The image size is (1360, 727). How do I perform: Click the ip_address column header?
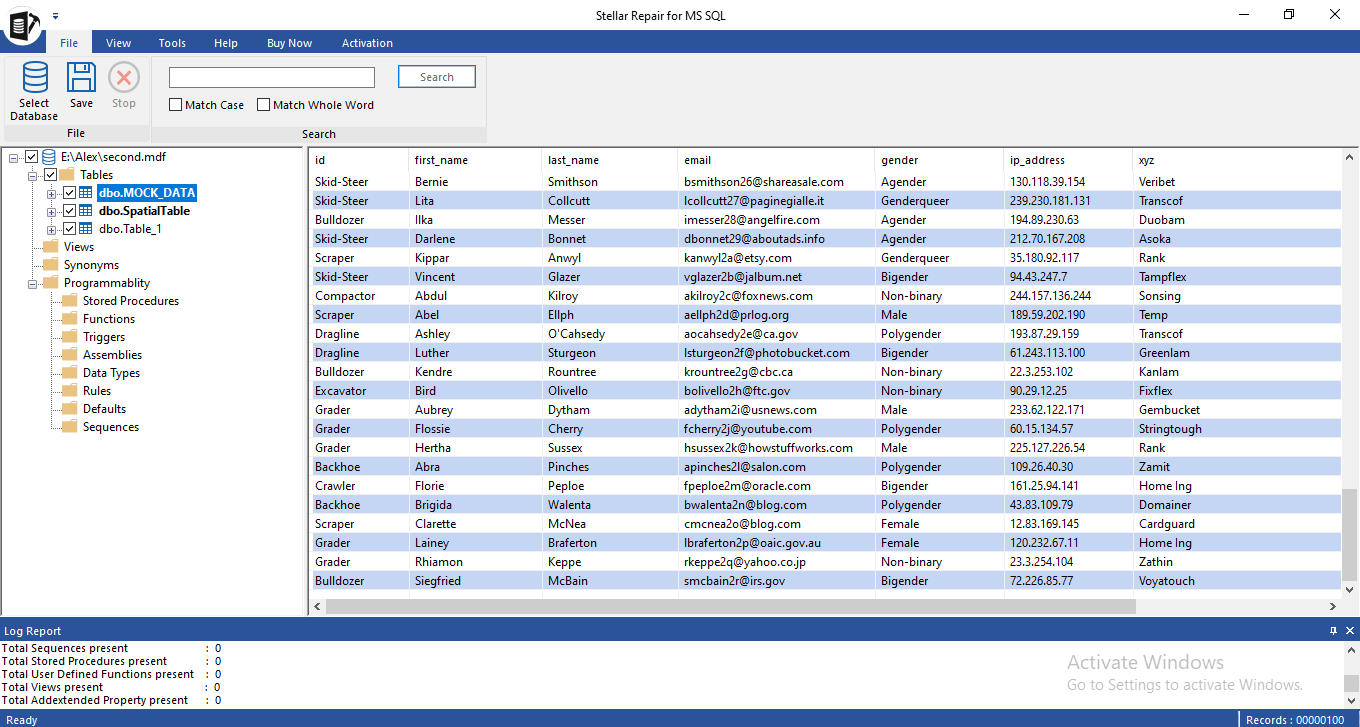click(1068, 160)
